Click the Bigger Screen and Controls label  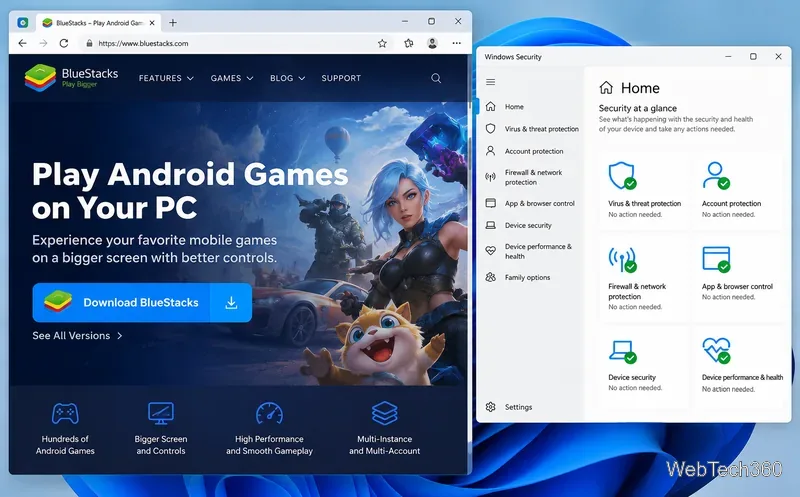[161, 445]
